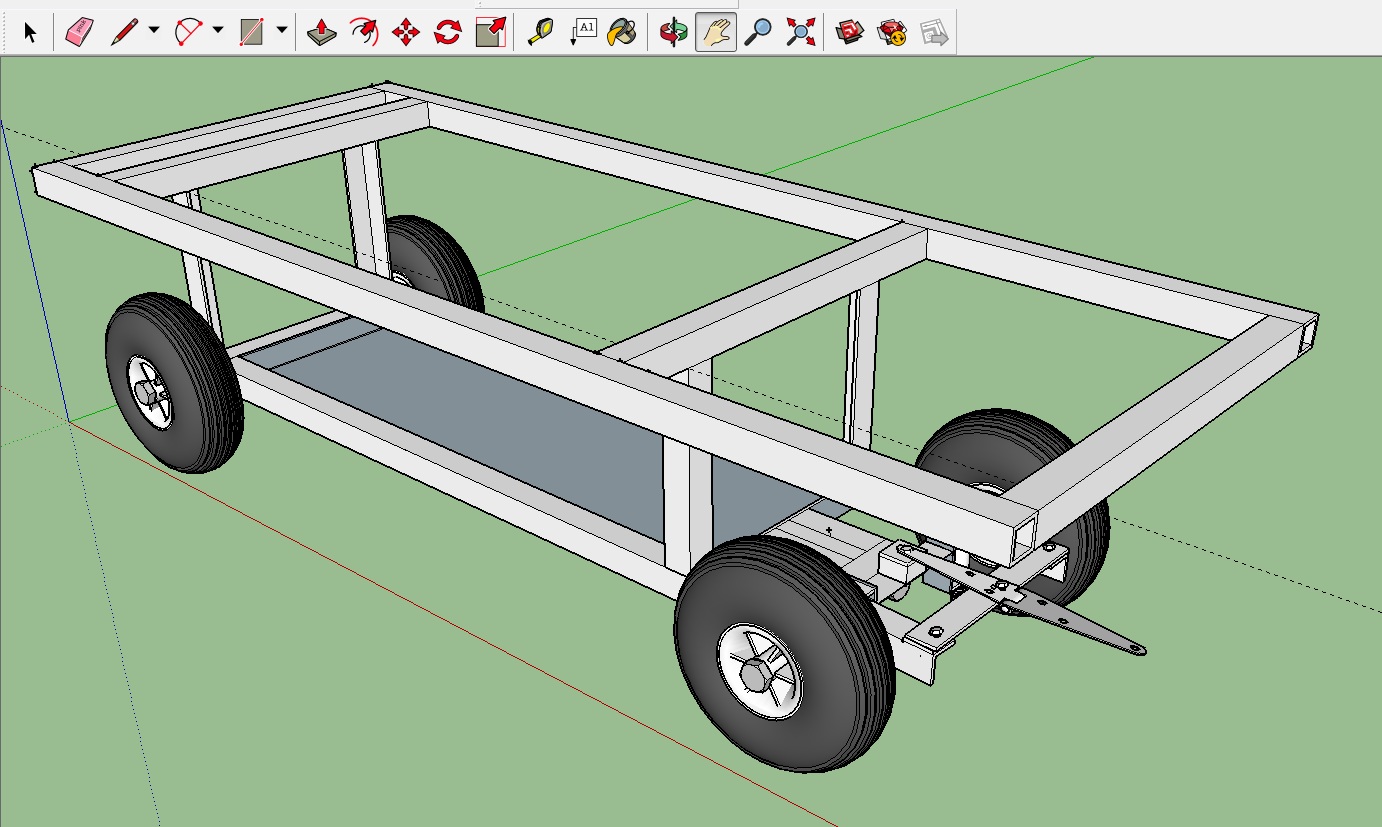
Task: Select the Line pencil tool
Action: (124, 32)
